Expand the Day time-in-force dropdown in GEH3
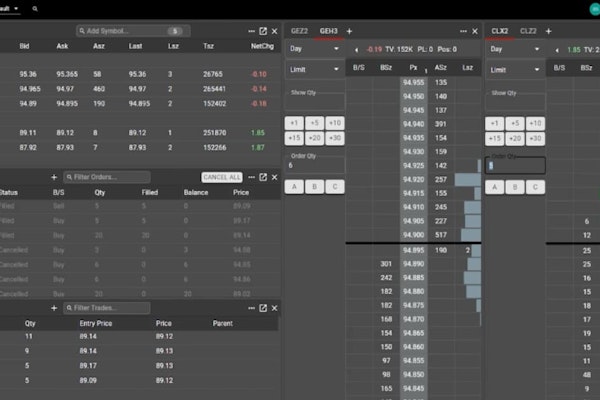Viewport: 600px width, 400px height. [x=314, y=48]
